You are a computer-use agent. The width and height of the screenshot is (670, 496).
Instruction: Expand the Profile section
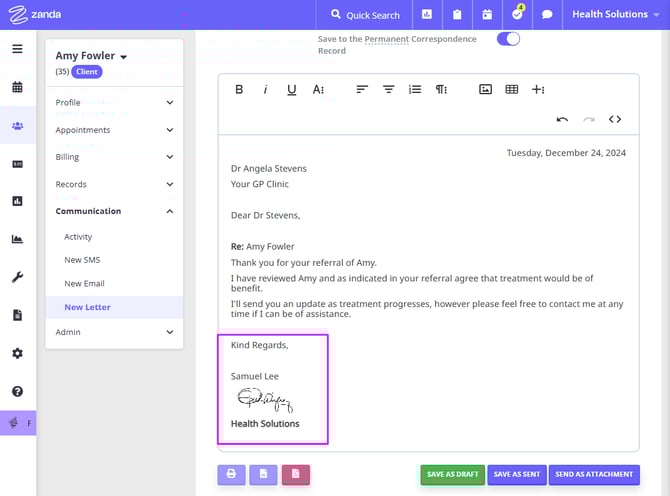(x=114, y=102)
